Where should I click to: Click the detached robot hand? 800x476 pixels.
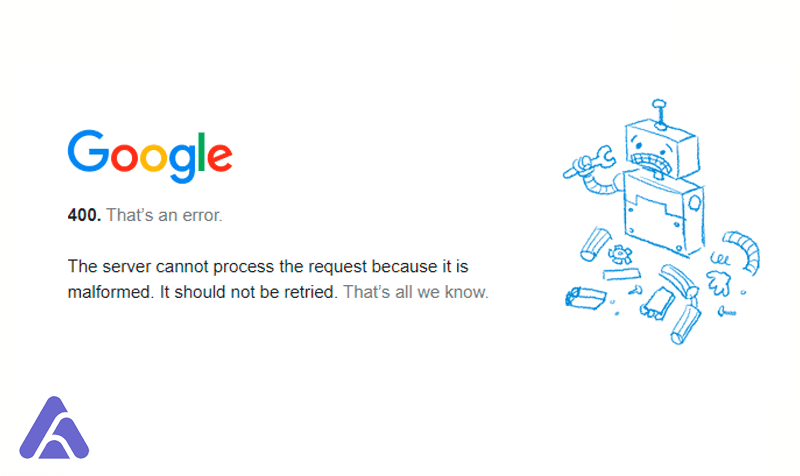pyautogui.click(x=719, y=282)
